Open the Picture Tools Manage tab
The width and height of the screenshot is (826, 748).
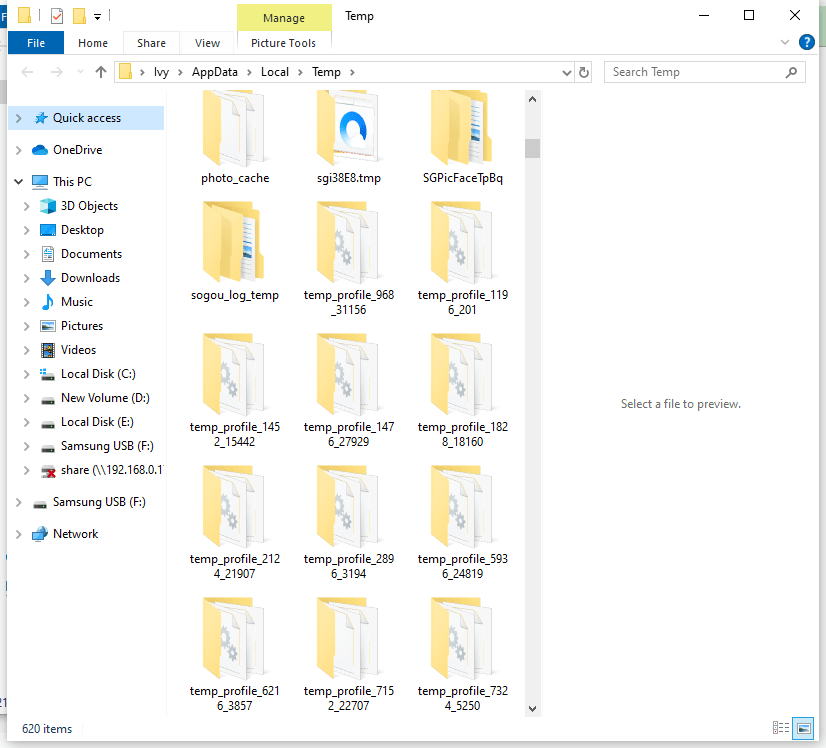click(x=284, y=18)
